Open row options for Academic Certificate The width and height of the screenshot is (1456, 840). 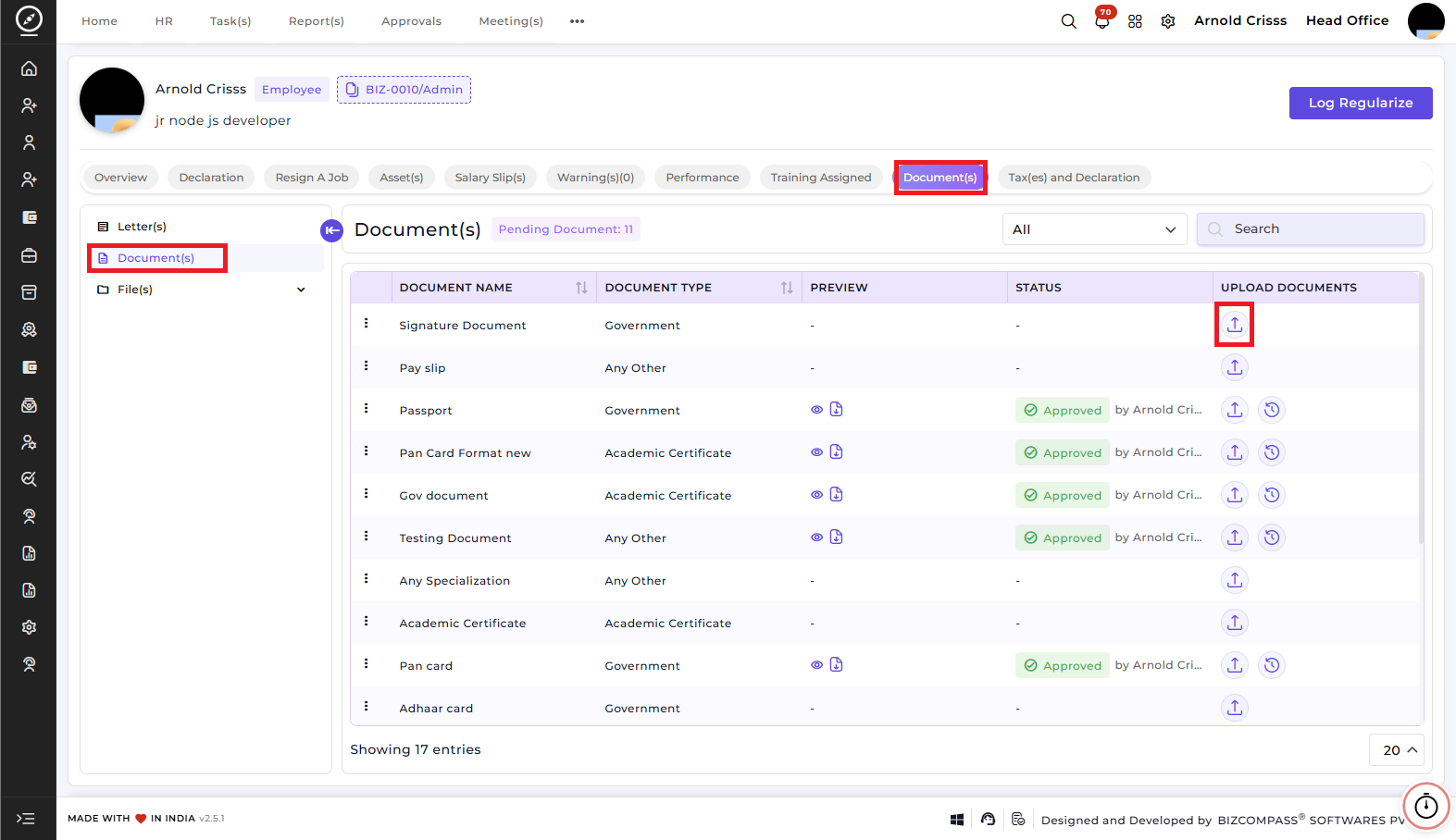[367, 621]
